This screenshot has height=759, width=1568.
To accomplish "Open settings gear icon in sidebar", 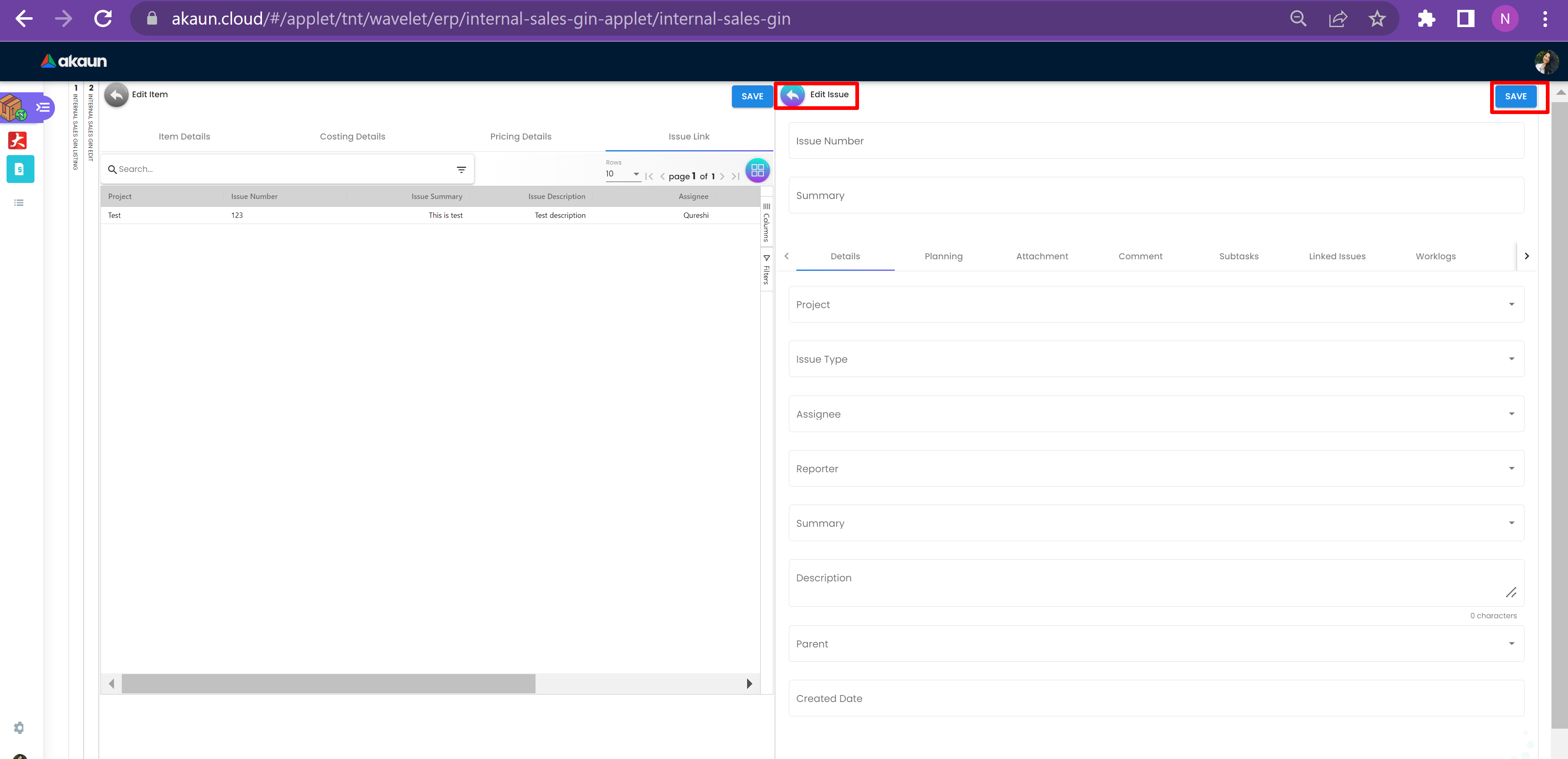I will click(19, 727).
